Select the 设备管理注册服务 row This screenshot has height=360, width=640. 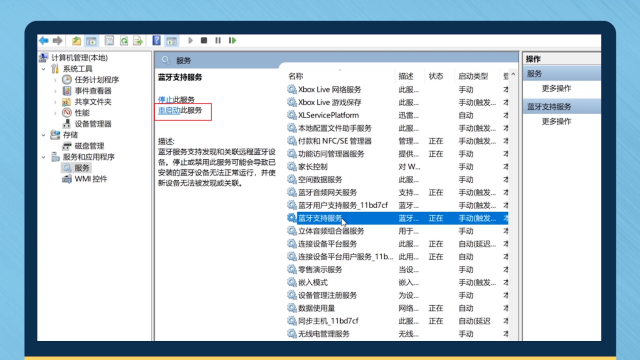397,295
